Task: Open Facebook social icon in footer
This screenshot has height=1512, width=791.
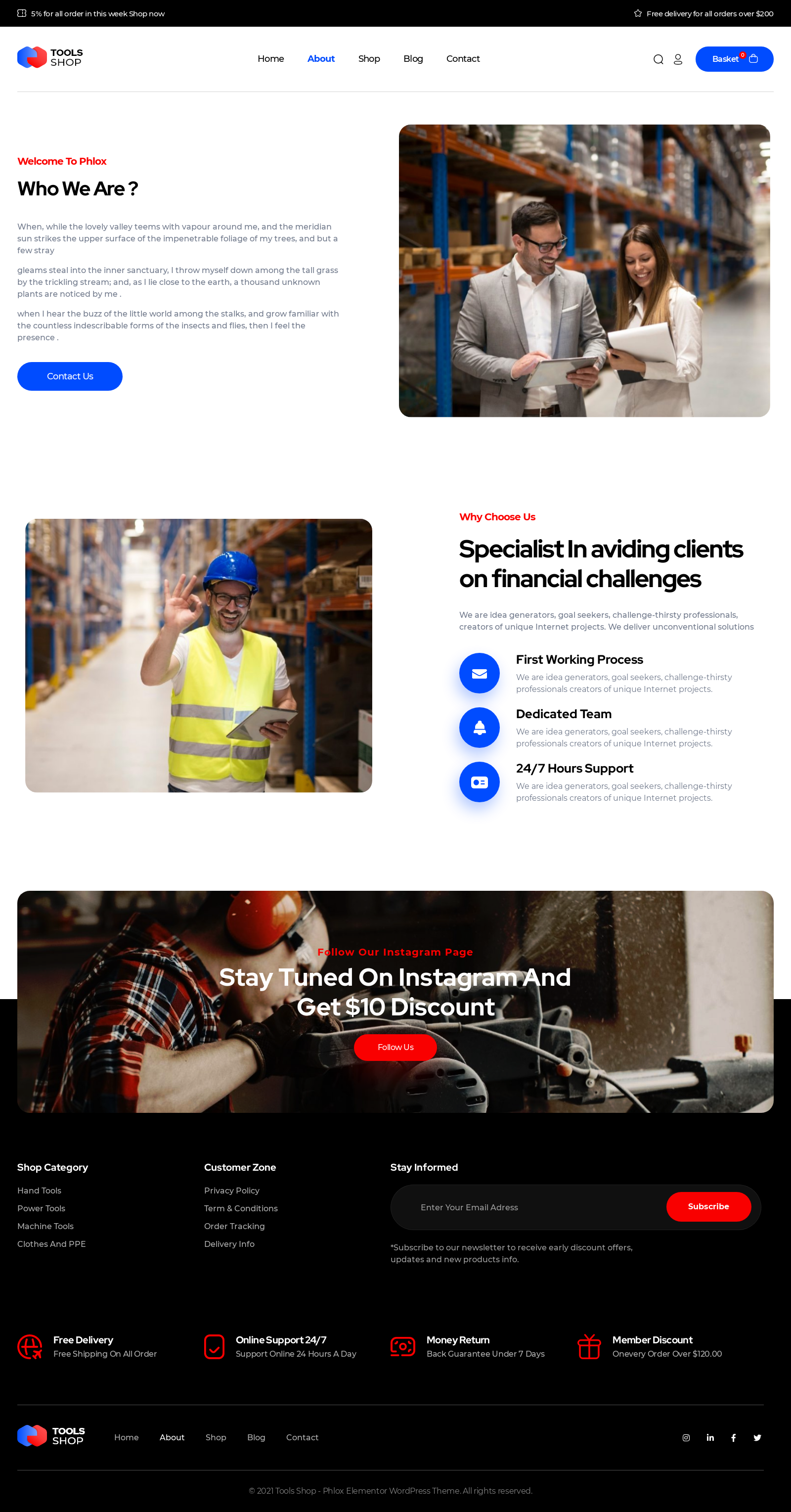Action: pos(734,1437)
